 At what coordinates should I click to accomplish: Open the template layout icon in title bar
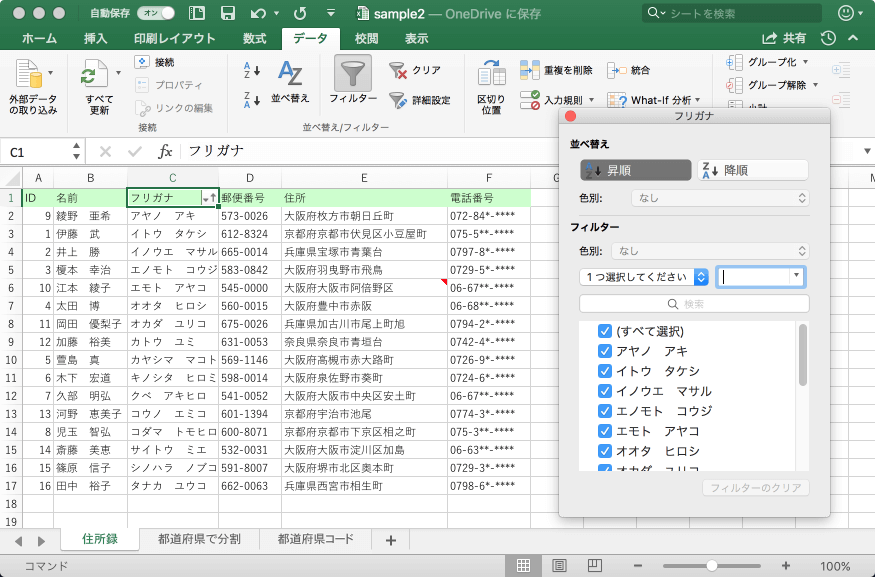point(197,13)
